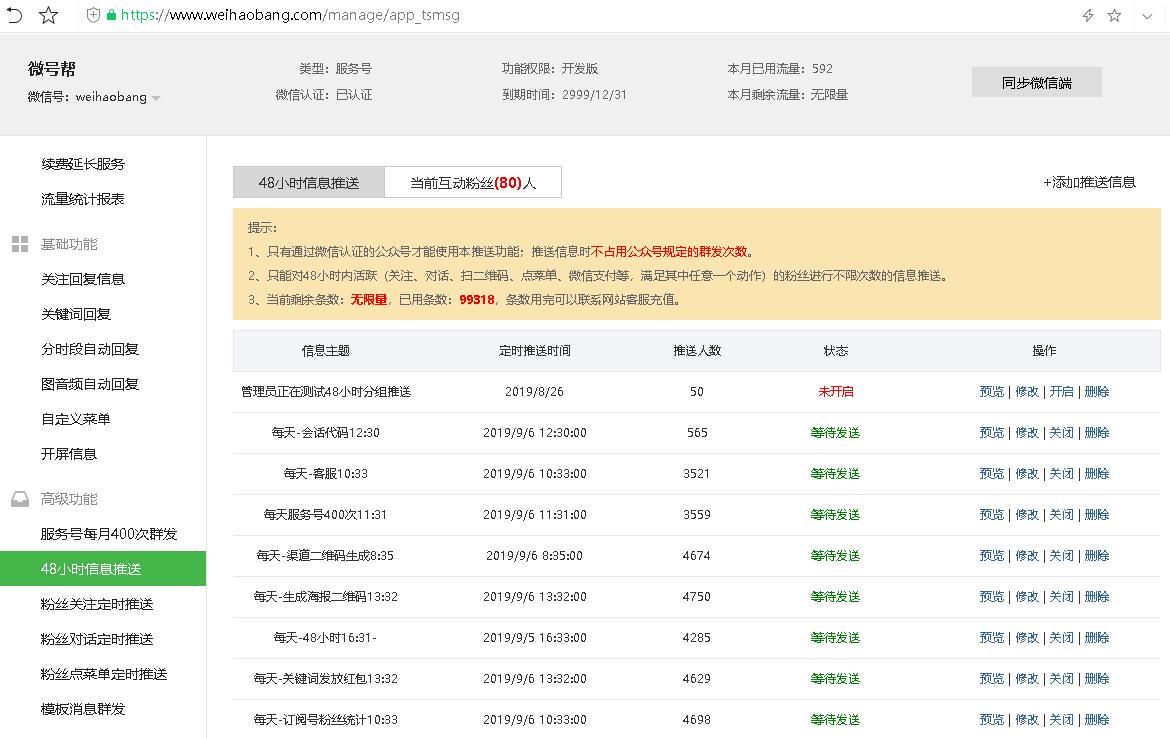Disable the 每天-客服10:33 push via 关闭

pyautogui.click(x=1061, y=474)
